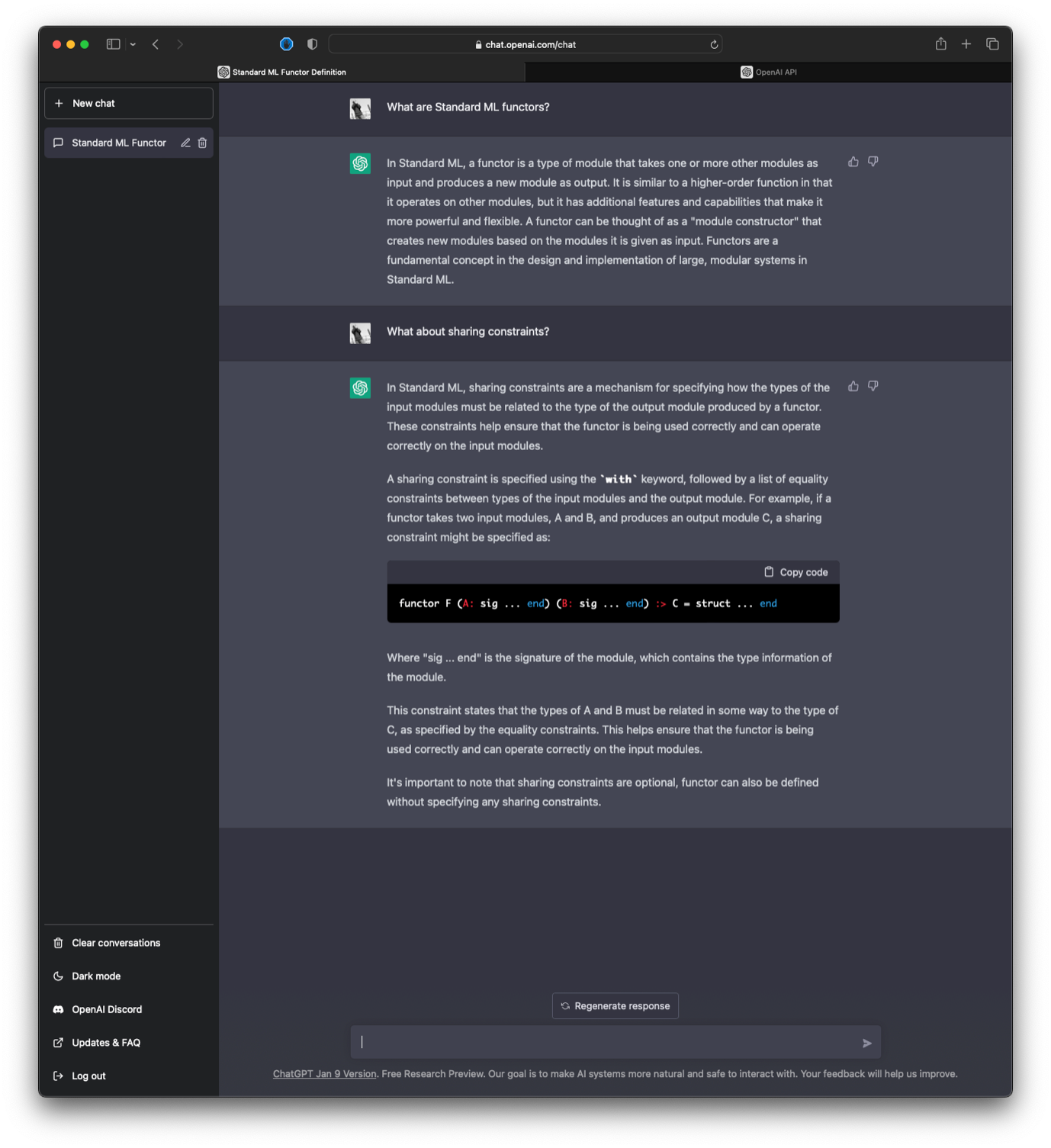The width and height of the screenshot is (1051, 1148).
Task: Copy code from the functor snippet
Action: click(x=795, y=572)
